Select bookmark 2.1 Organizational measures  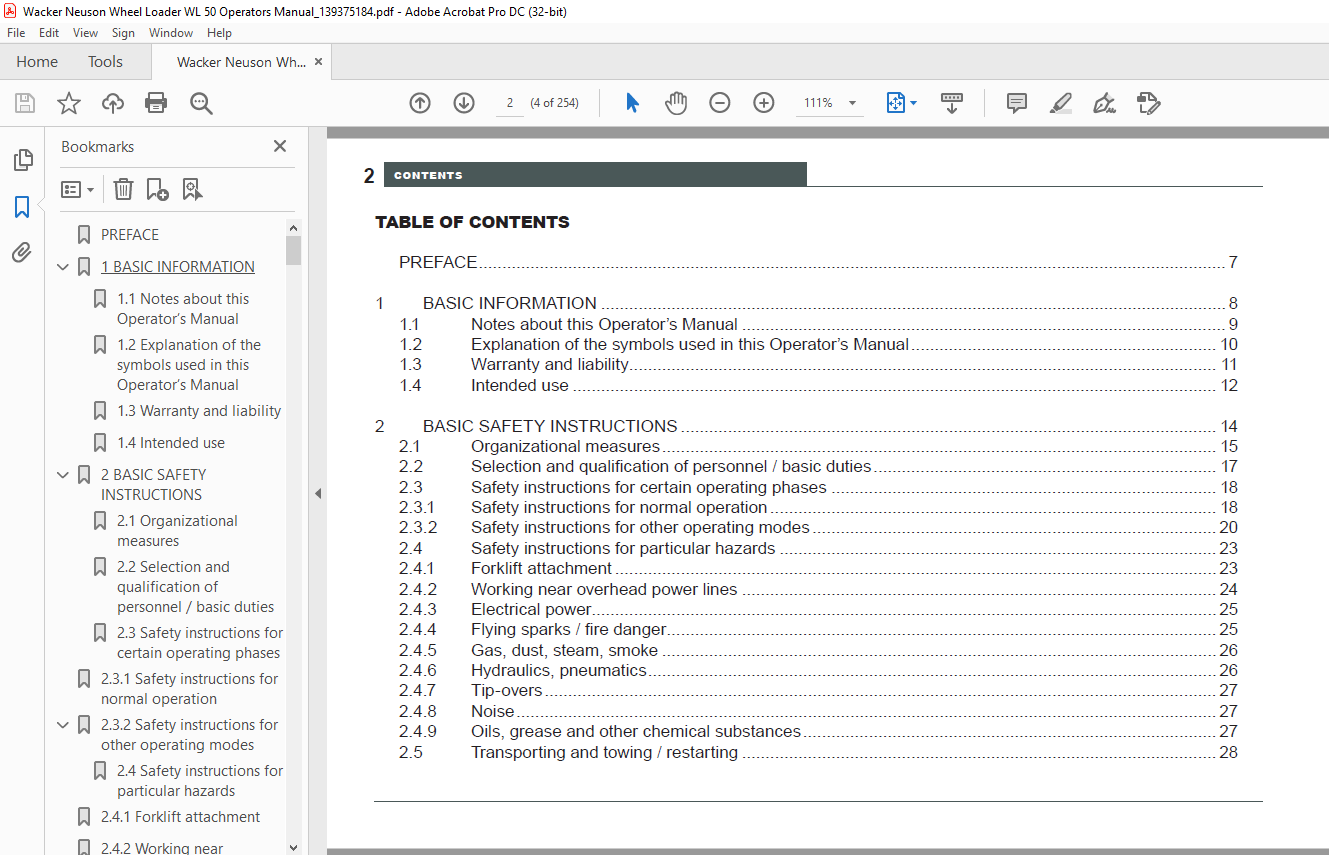tap(177, 531)
